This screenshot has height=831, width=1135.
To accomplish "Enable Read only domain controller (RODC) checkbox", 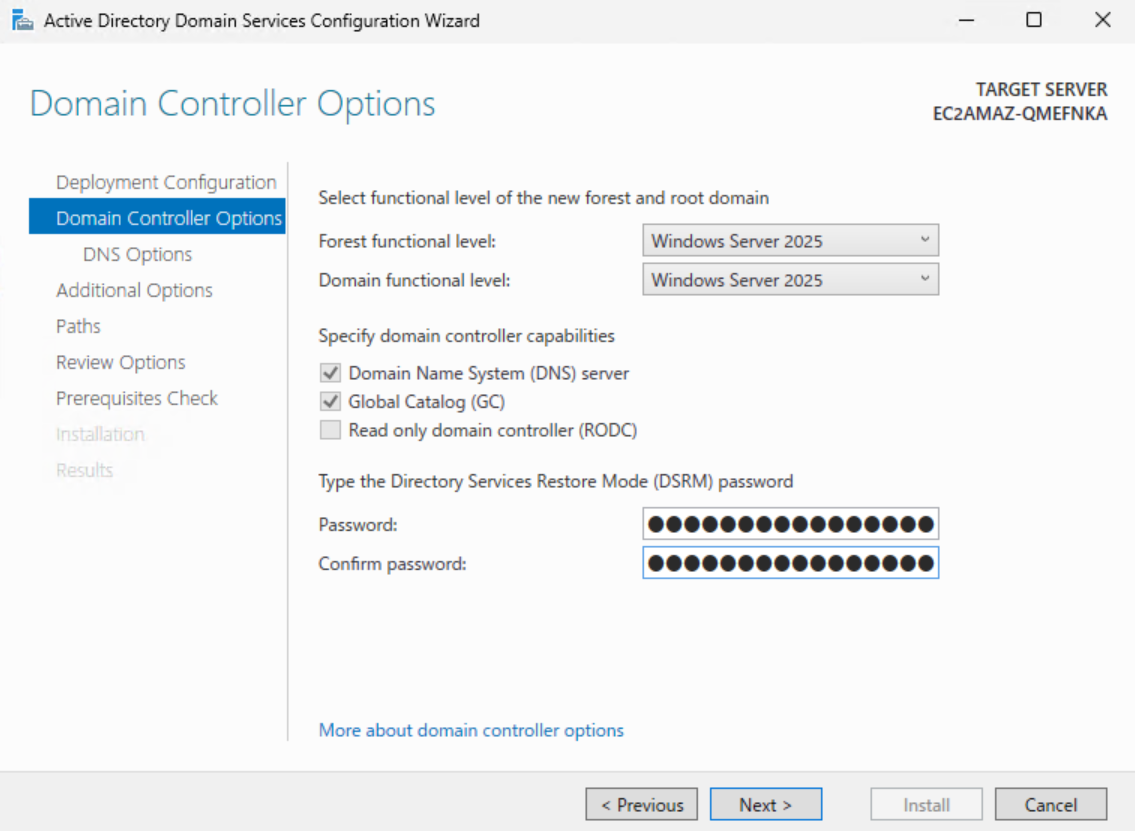I will point(330,431).
